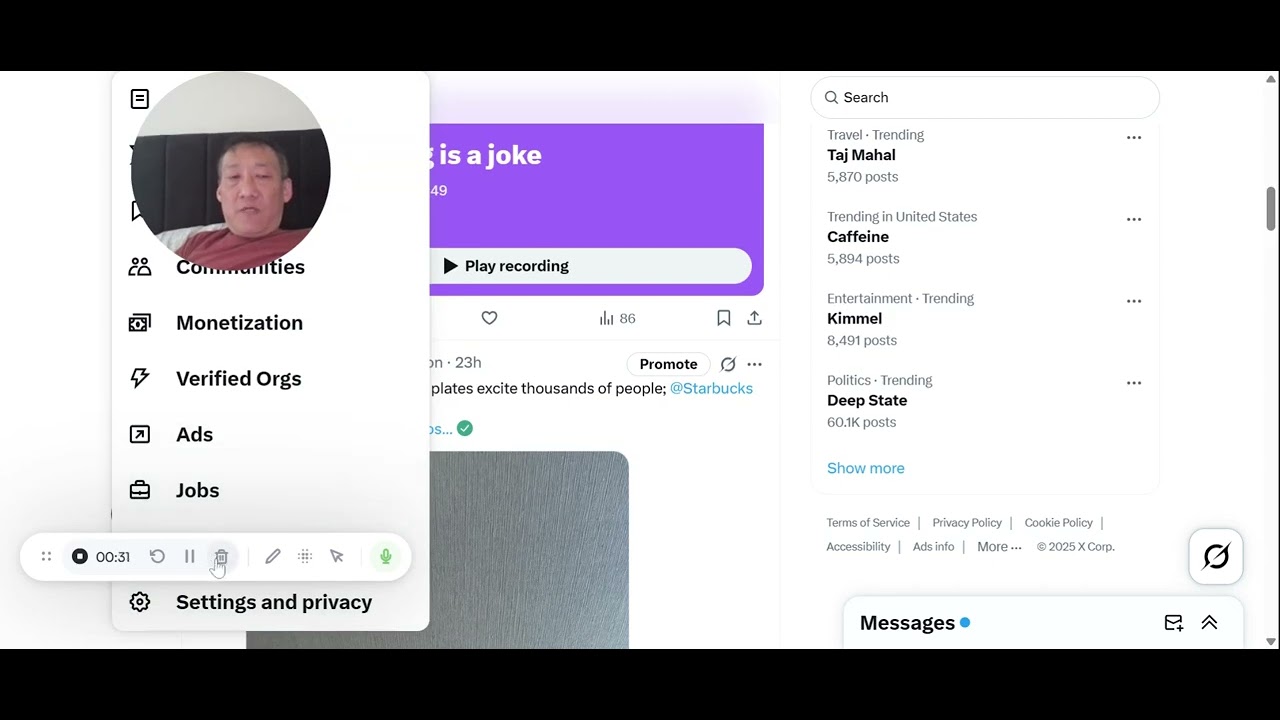Click the green verified badge
This screenshot has width=1280, height=720.
(465, 428)
